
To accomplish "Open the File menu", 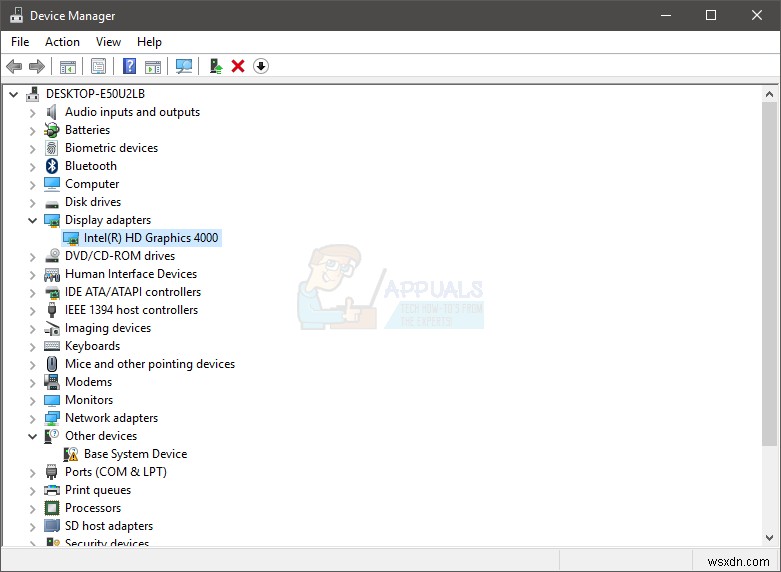I will [20, 42].
